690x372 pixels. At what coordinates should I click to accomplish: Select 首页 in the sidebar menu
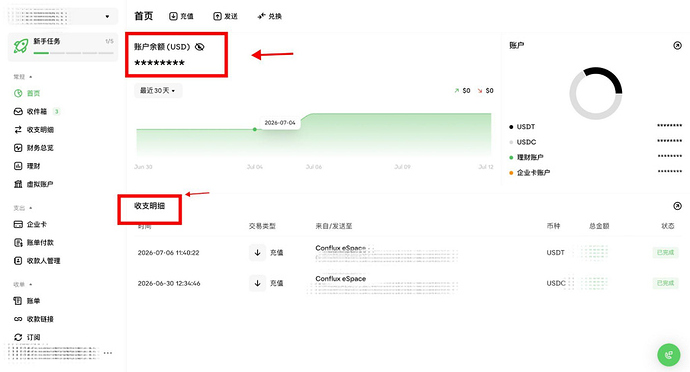[x=27, y=93]
